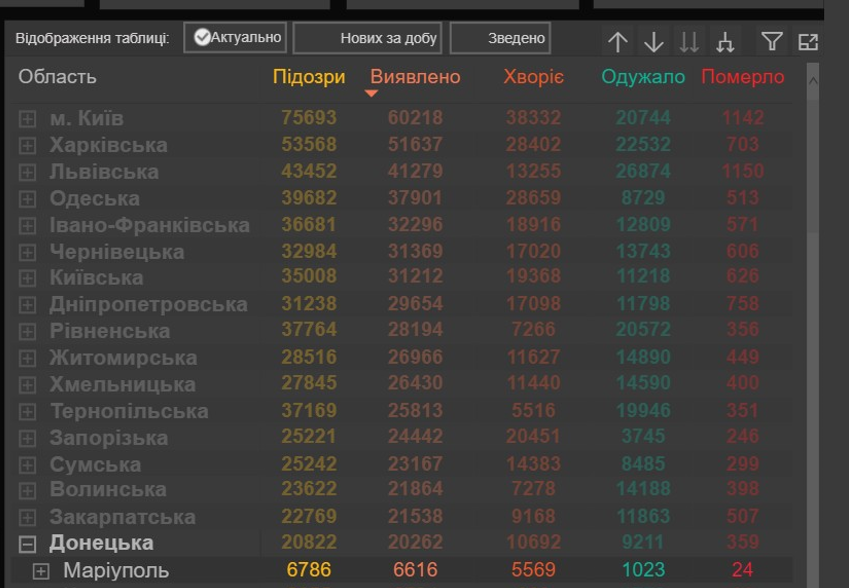Click the up arrow sort icon
This screenshot has height=588, width=849.
coord(618,42)
